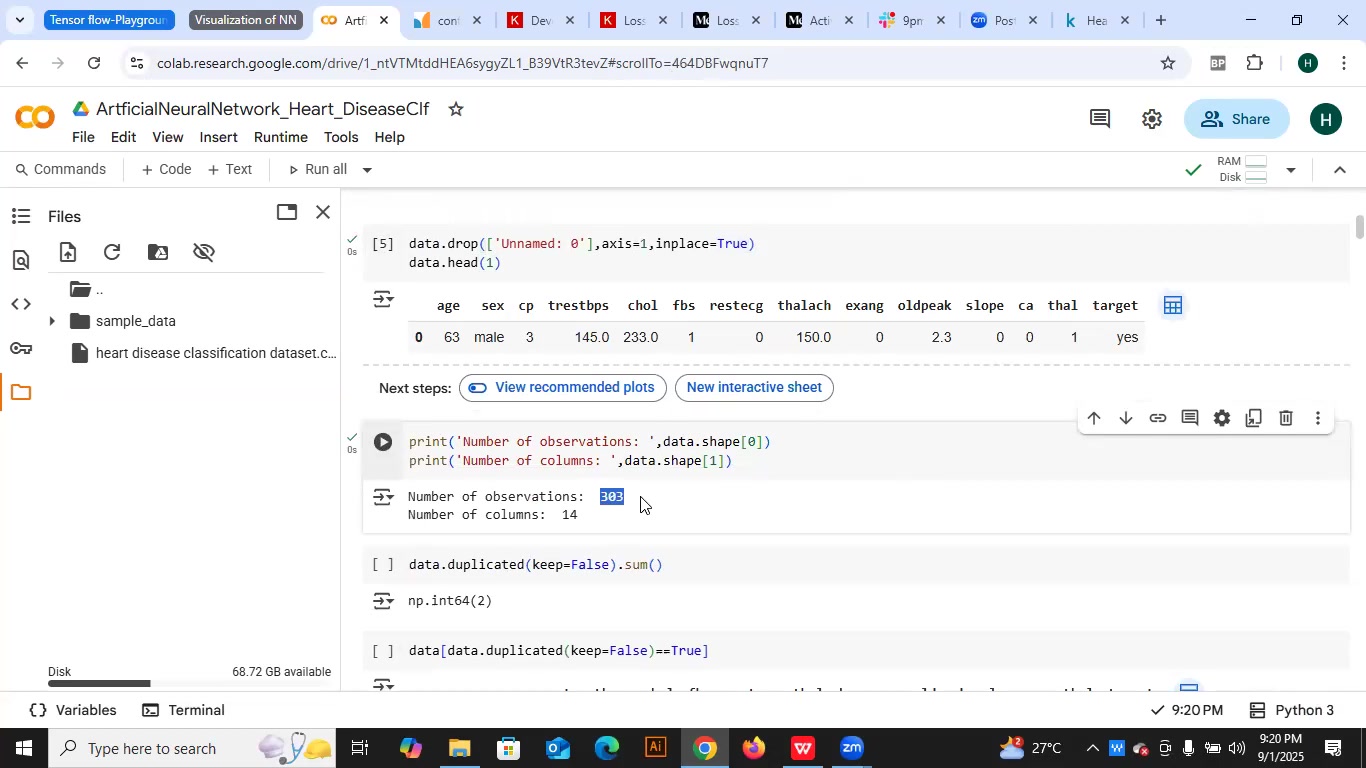The height and width of the screenshot is (768, 1366).
Task: Switch to Tensor flow-Playground browser tab
Action: (x=109, y=19)
